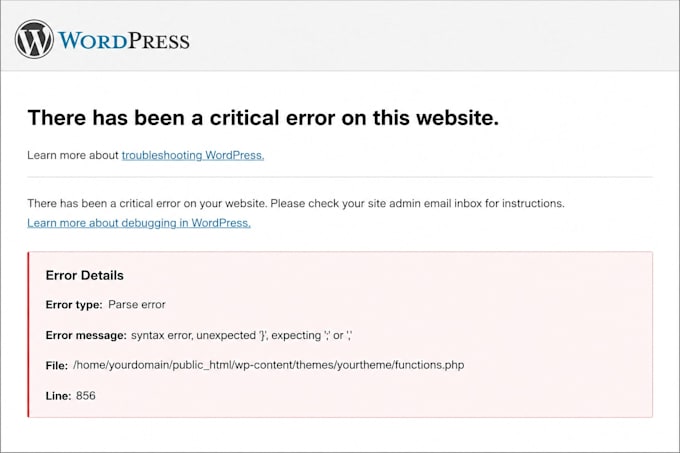Click the site admin email instructions paragraph
Image resolution: width=680 pixels, height=453 pixels.
pos(296,203)
